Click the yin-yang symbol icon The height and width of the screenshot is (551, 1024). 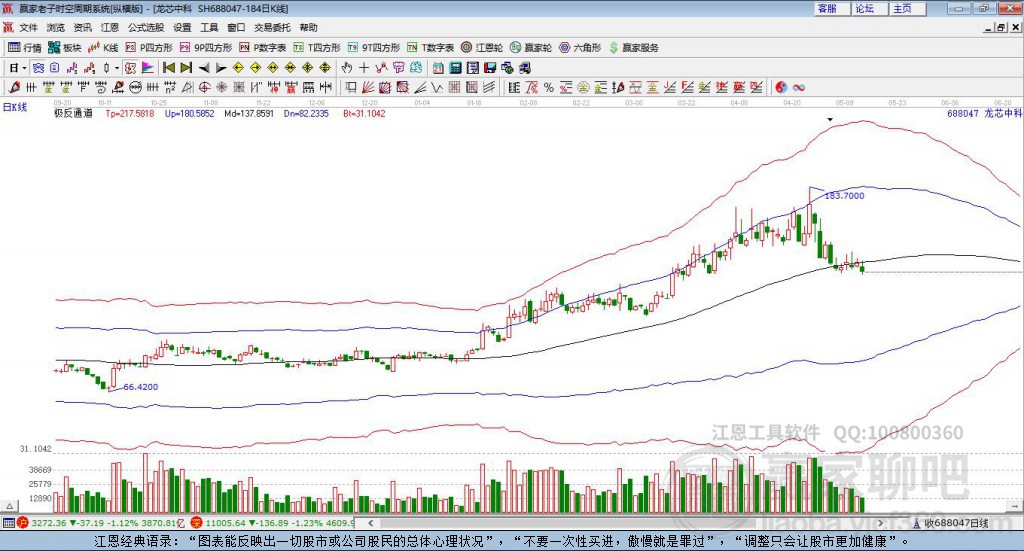pyautogui.click(x=781, y=87)
